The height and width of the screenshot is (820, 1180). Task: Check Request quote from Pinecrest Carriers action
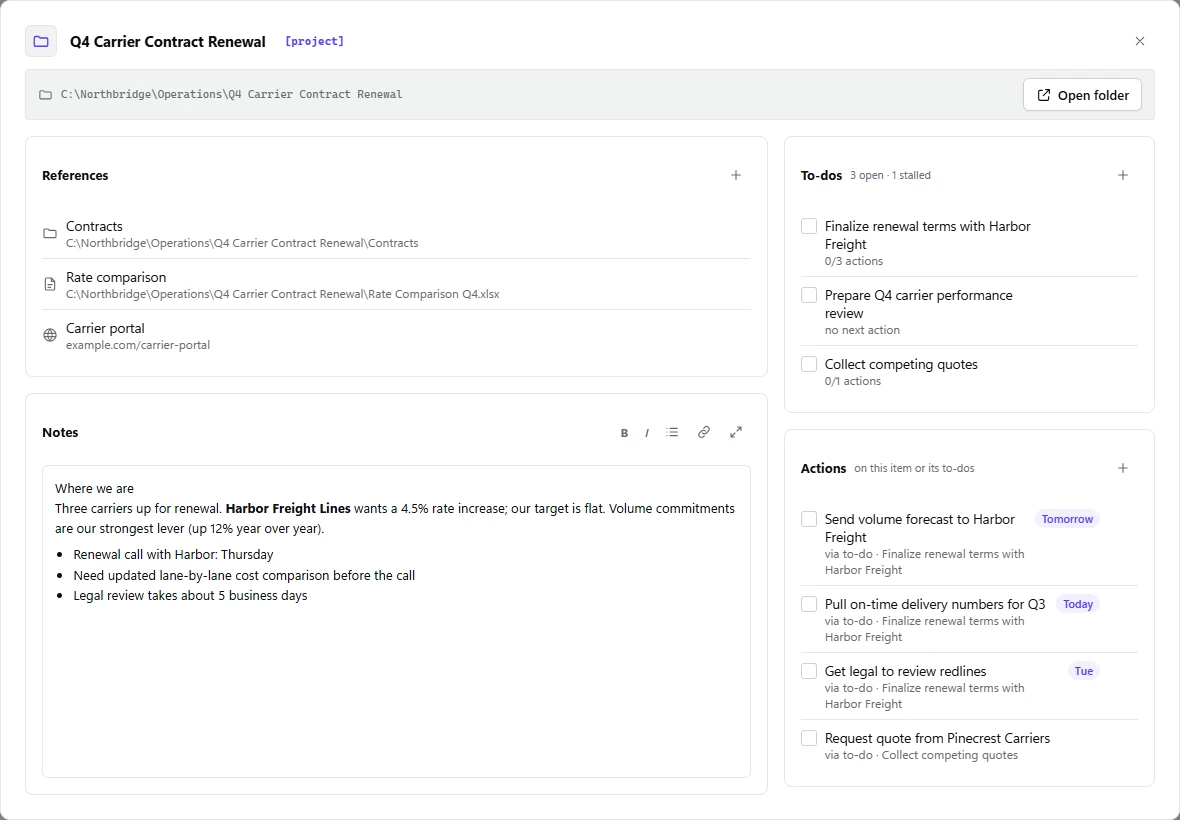[809, 738]
